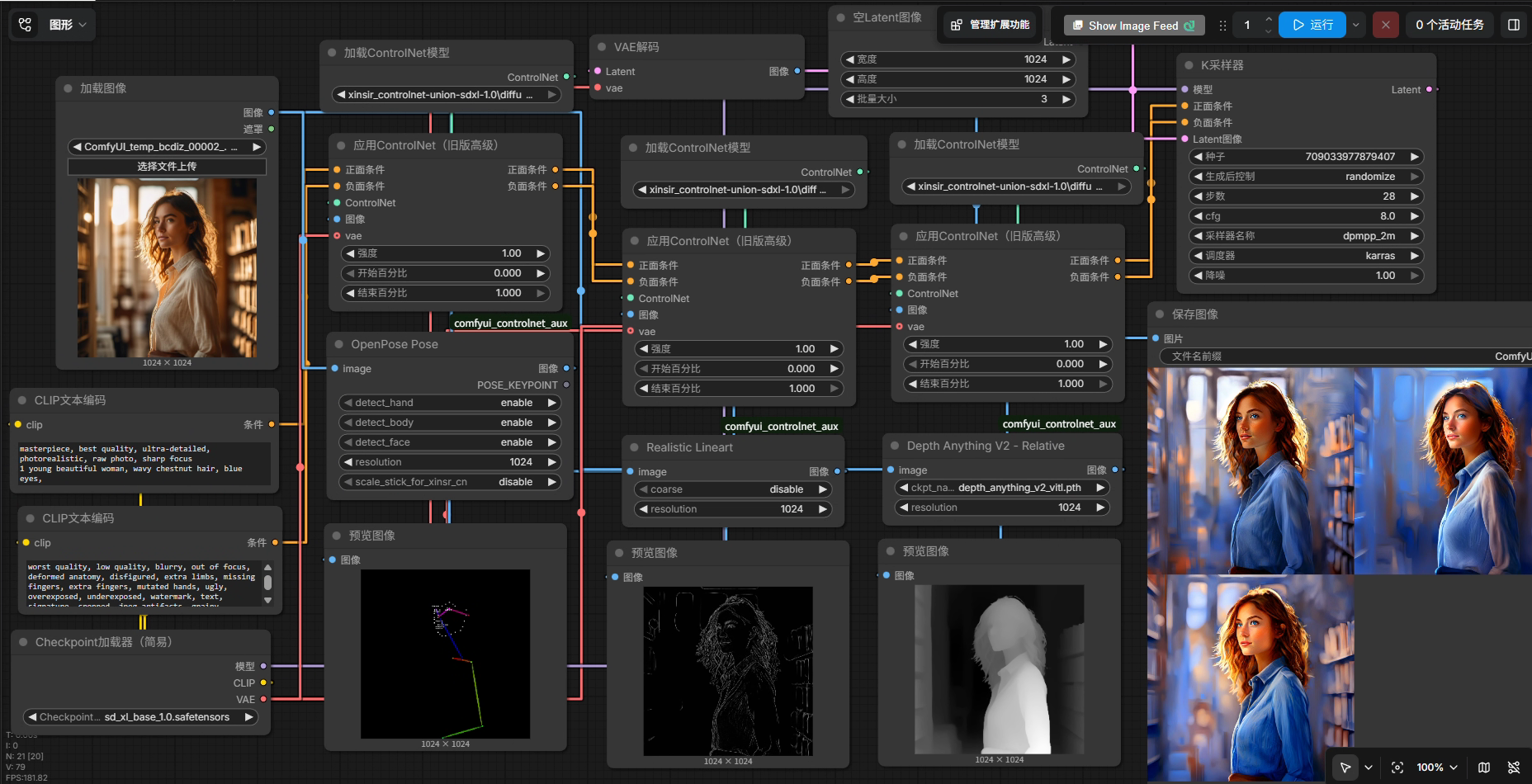Collapse the OpenPose Pose node dot
Viewport: 1532px width, 784px height.
pyautogui.click(x=339, y=344)
